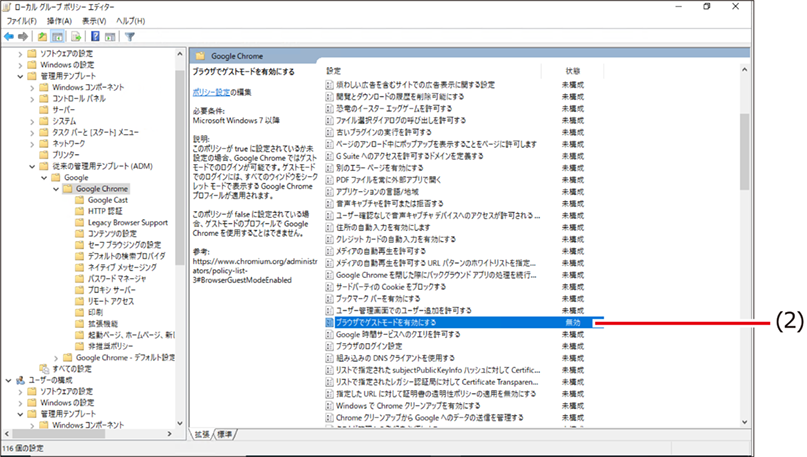Select the PDF ファイルを常に外部アプリで開く policy
Screen dimensions: 807x457
(x=389, y=180)
